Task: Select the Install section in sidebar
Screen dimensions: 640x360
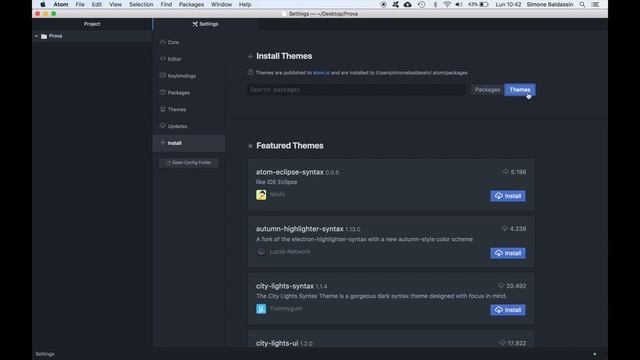Action: point(189,143)
